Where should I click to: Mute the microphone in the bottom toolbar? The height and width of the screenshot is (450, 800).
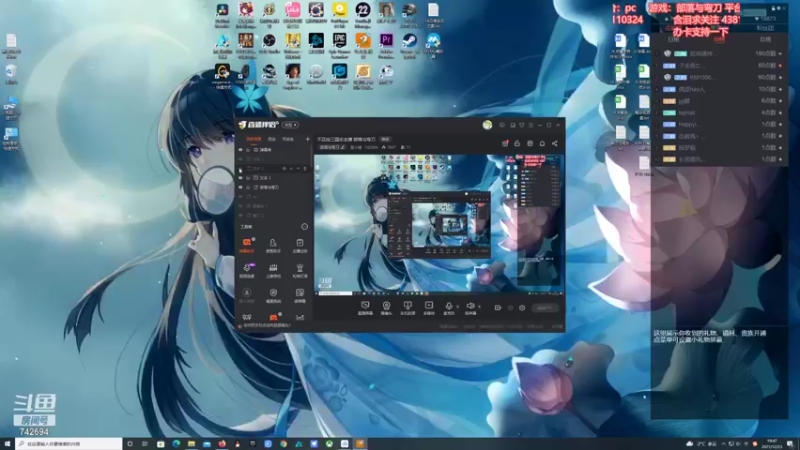[448, 308]
